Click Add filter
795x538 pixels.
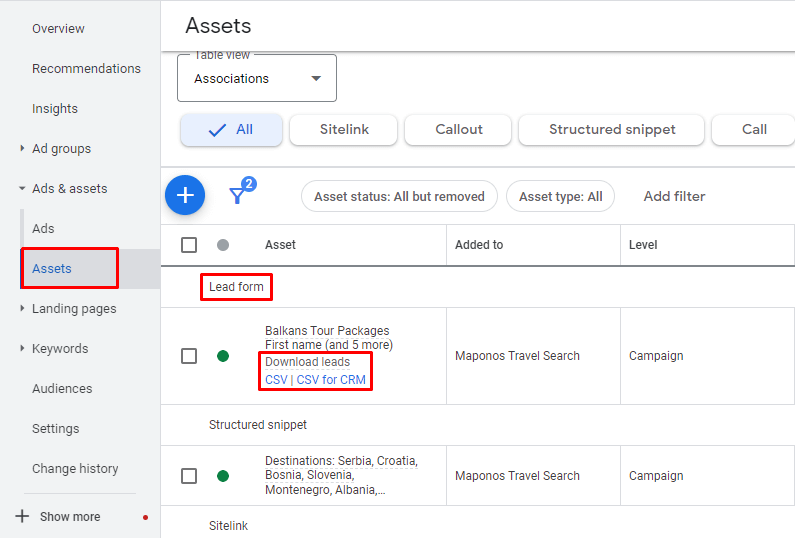(674, 196)
